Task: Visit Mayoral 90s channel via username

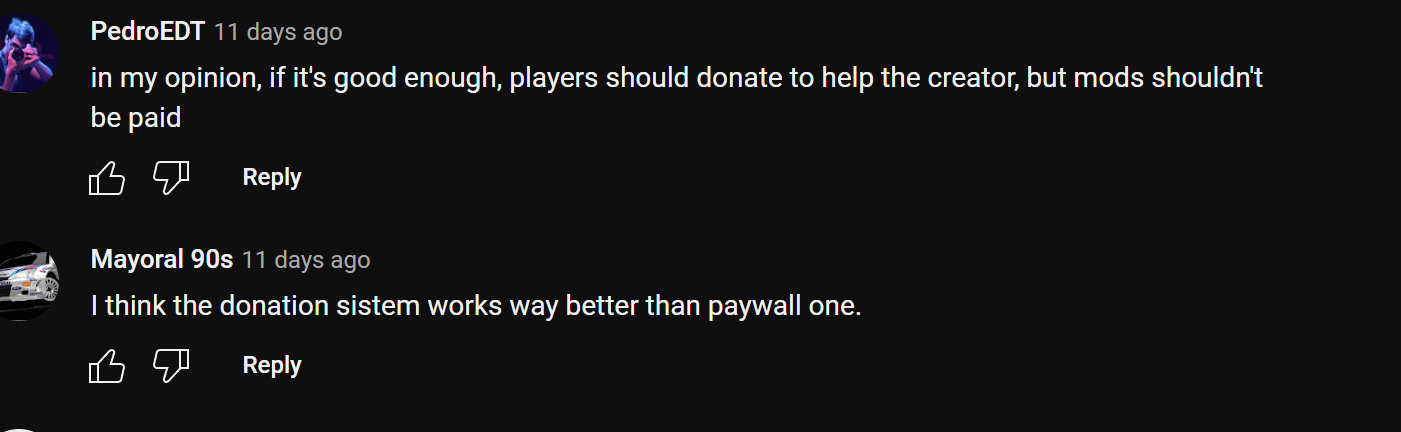Action: pos(162,260)
